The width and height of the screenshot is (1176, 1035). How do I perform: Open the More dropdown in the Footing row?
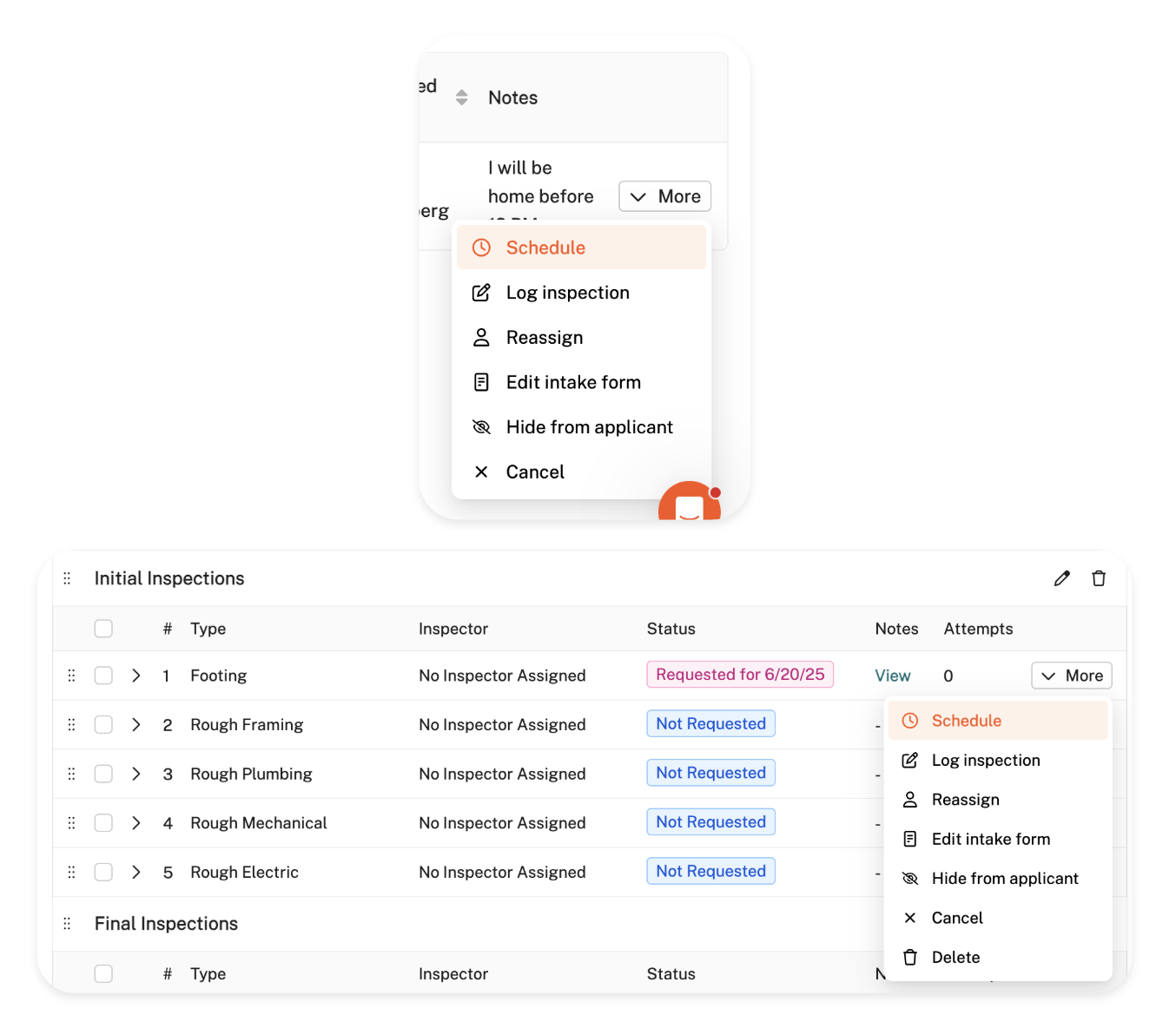[1071, 676]
